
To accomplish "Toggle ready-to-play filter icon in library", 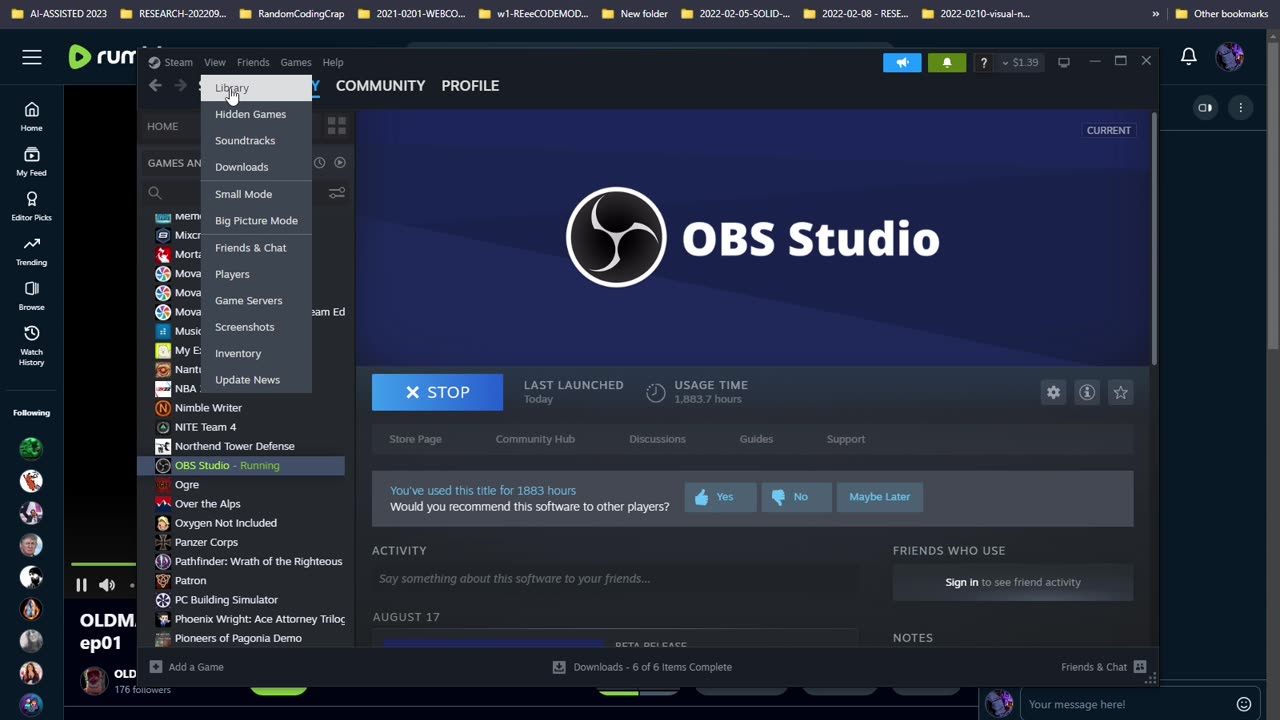I will (x=340, y=162).
